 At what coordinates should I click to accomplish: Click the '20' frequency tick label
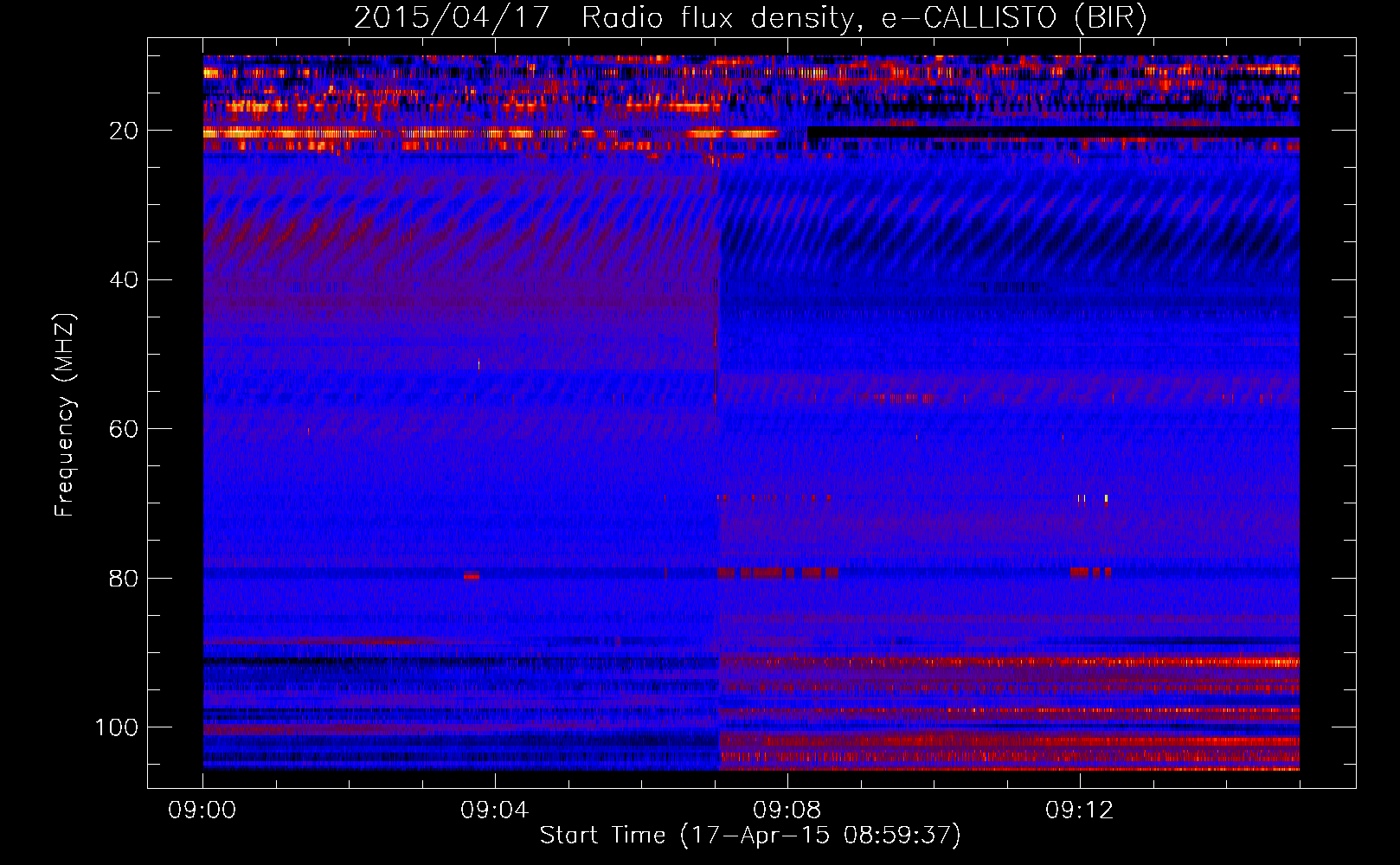point(124,131)
